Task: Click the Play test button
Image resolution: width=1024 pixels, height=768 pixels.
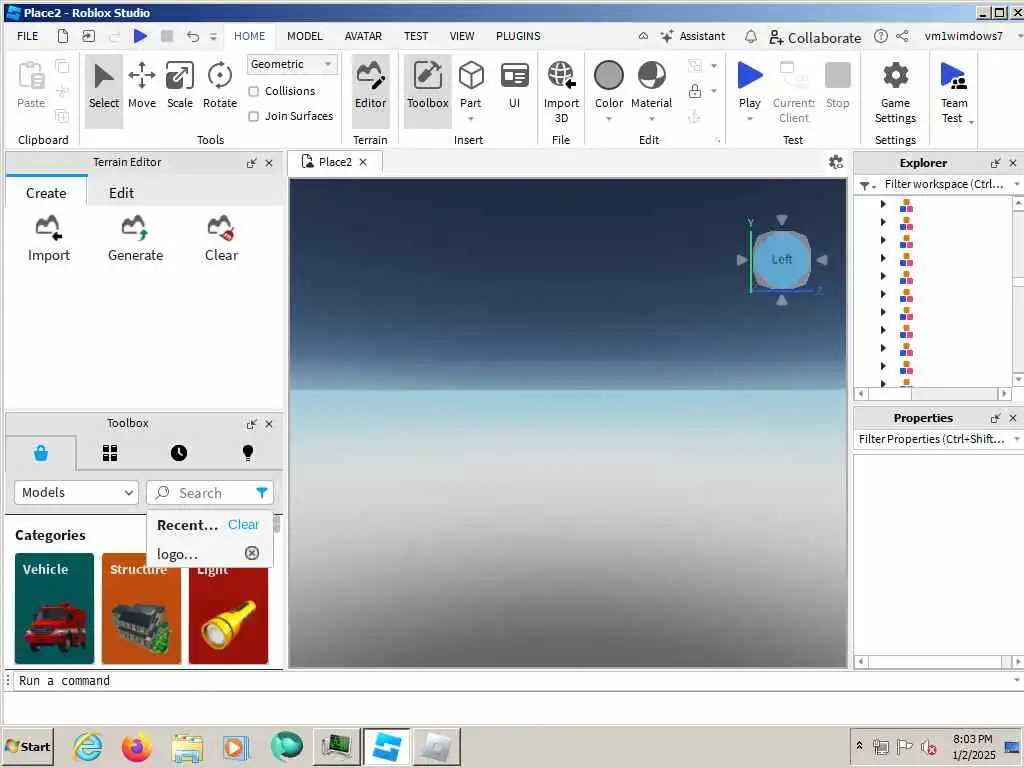Action: tap(750, 84)
